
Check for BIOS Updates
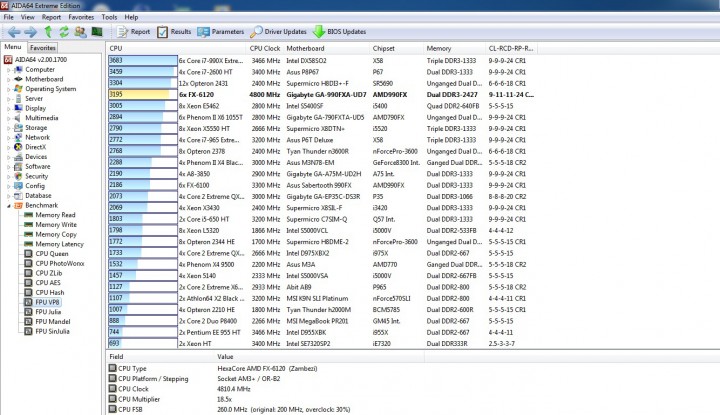[339, 32]
